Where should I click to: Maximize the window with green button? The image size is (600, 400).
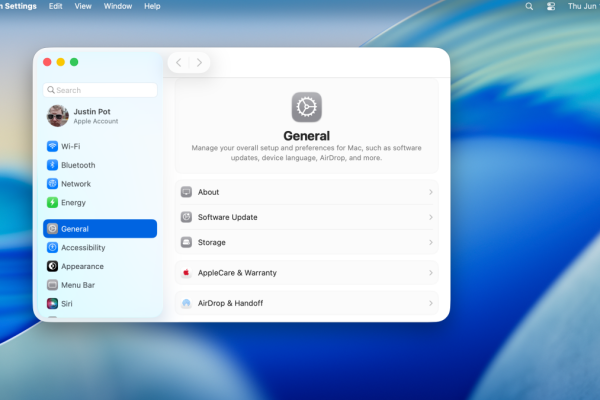click(74, 62)
